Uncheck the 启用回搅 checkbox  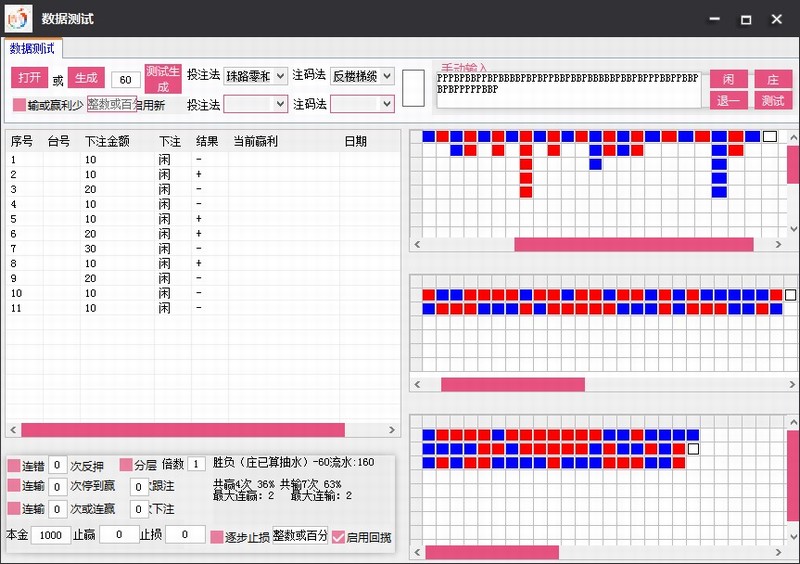coord(338,537)
